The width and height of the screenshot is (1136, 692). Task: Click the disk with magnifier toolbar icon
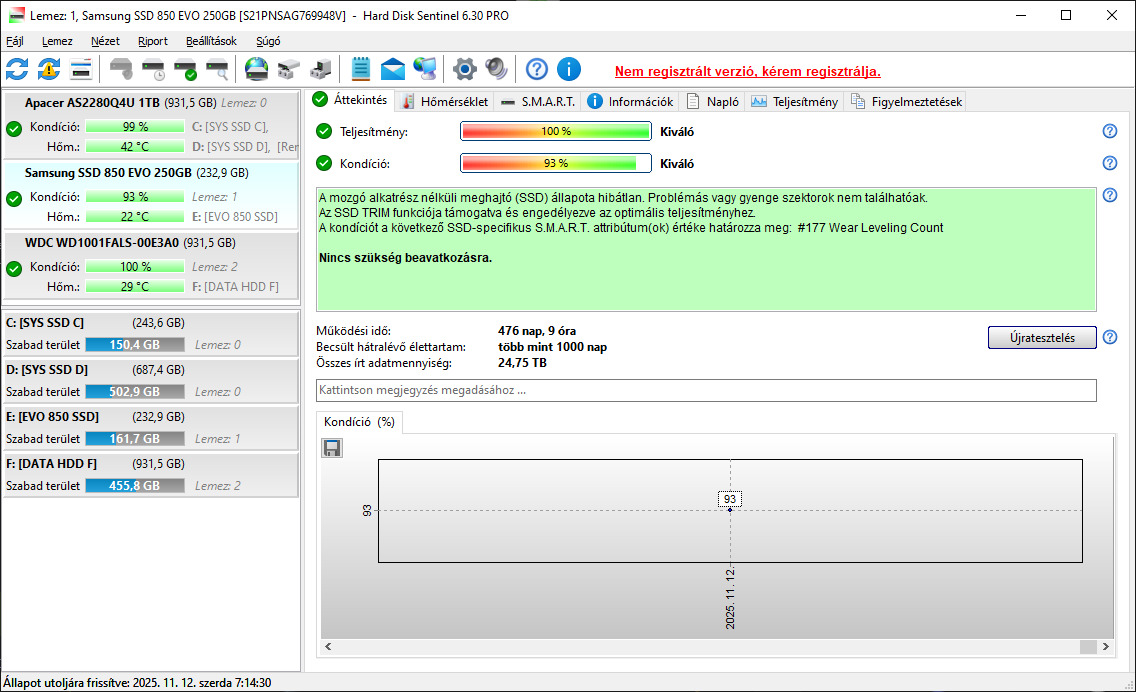[217, 70]
